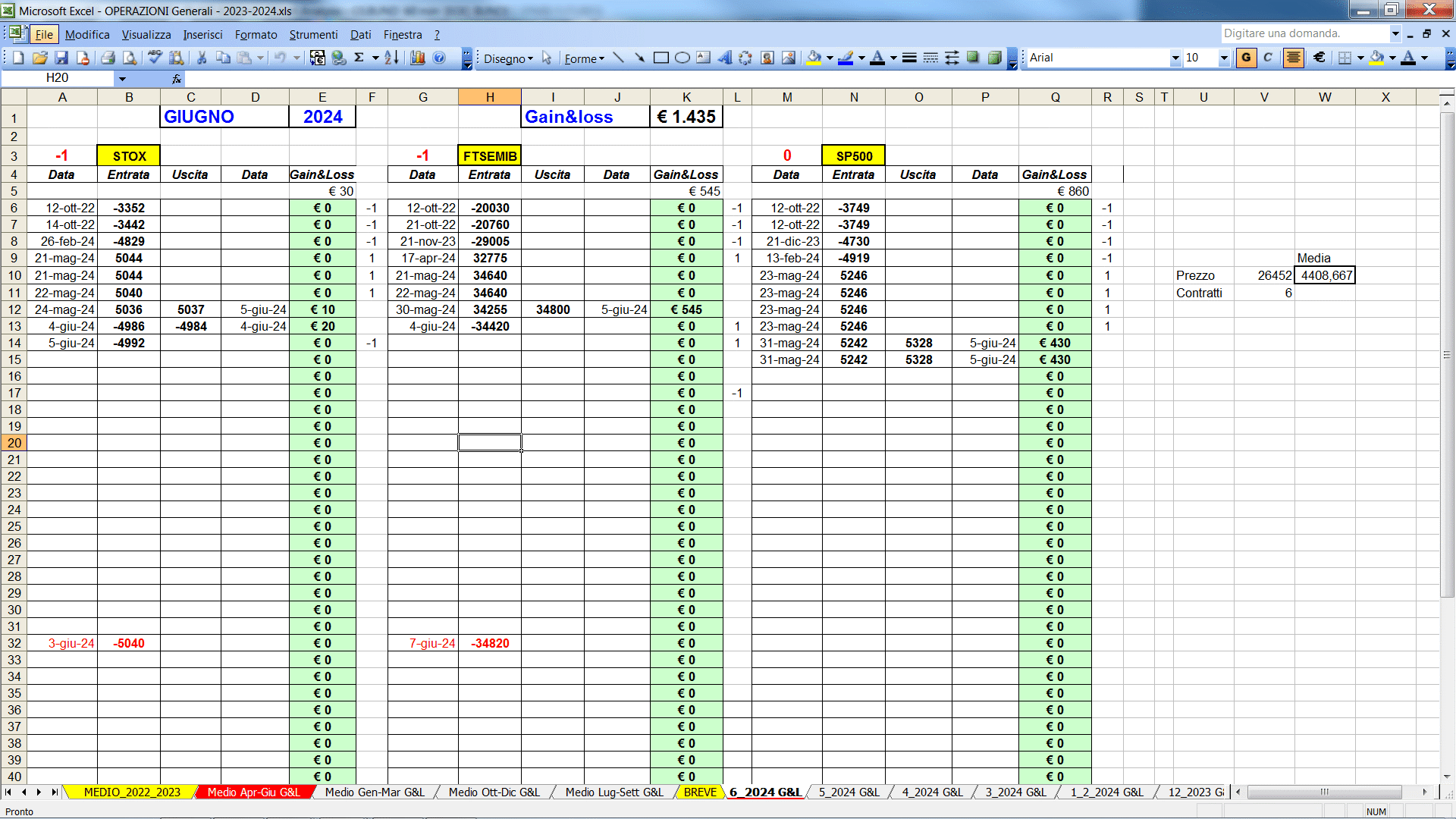Copy the selection

pyautogui.click(x=223, y=58)
